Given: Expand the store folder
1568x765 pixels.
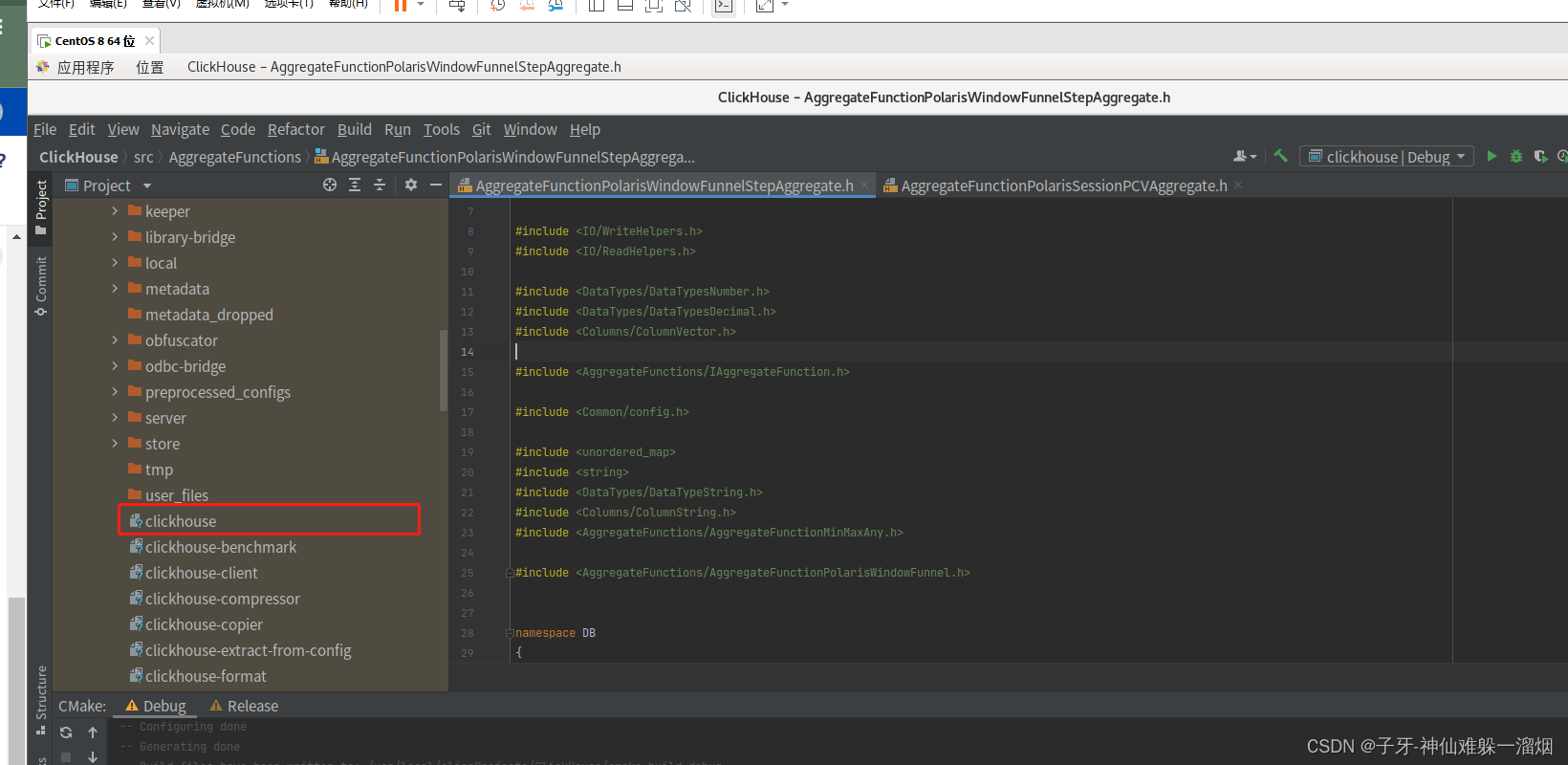Looking at the screenshot, I should [x=115, y=443].
